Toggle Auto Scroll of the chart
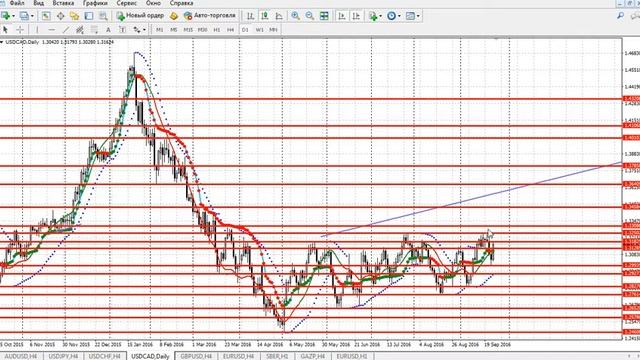The width and height of the screenshot is (640, 360). 342,16
